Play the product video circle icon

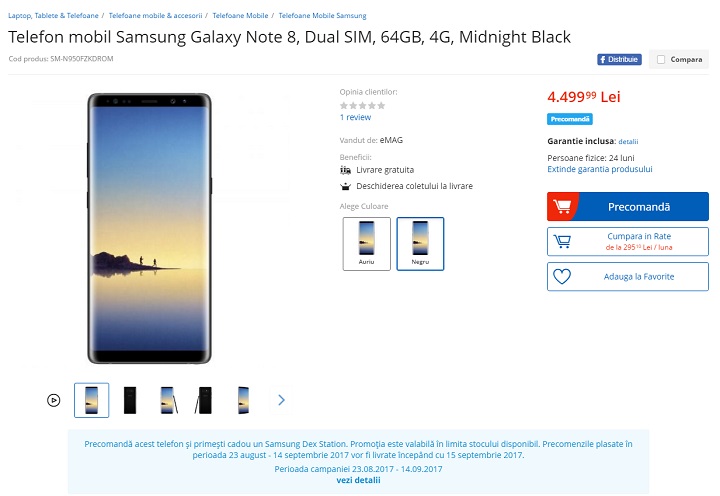53,400
